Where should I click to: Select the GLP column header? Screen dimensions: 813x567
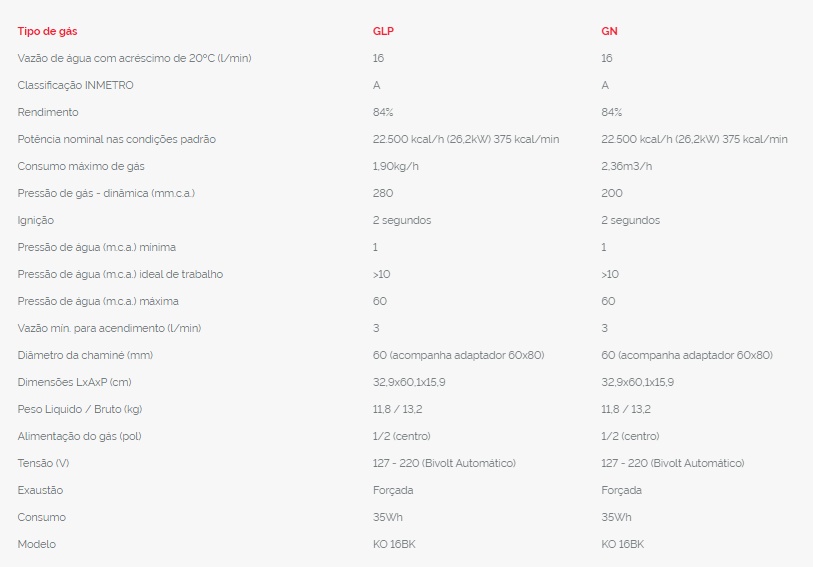pos(383,31)
